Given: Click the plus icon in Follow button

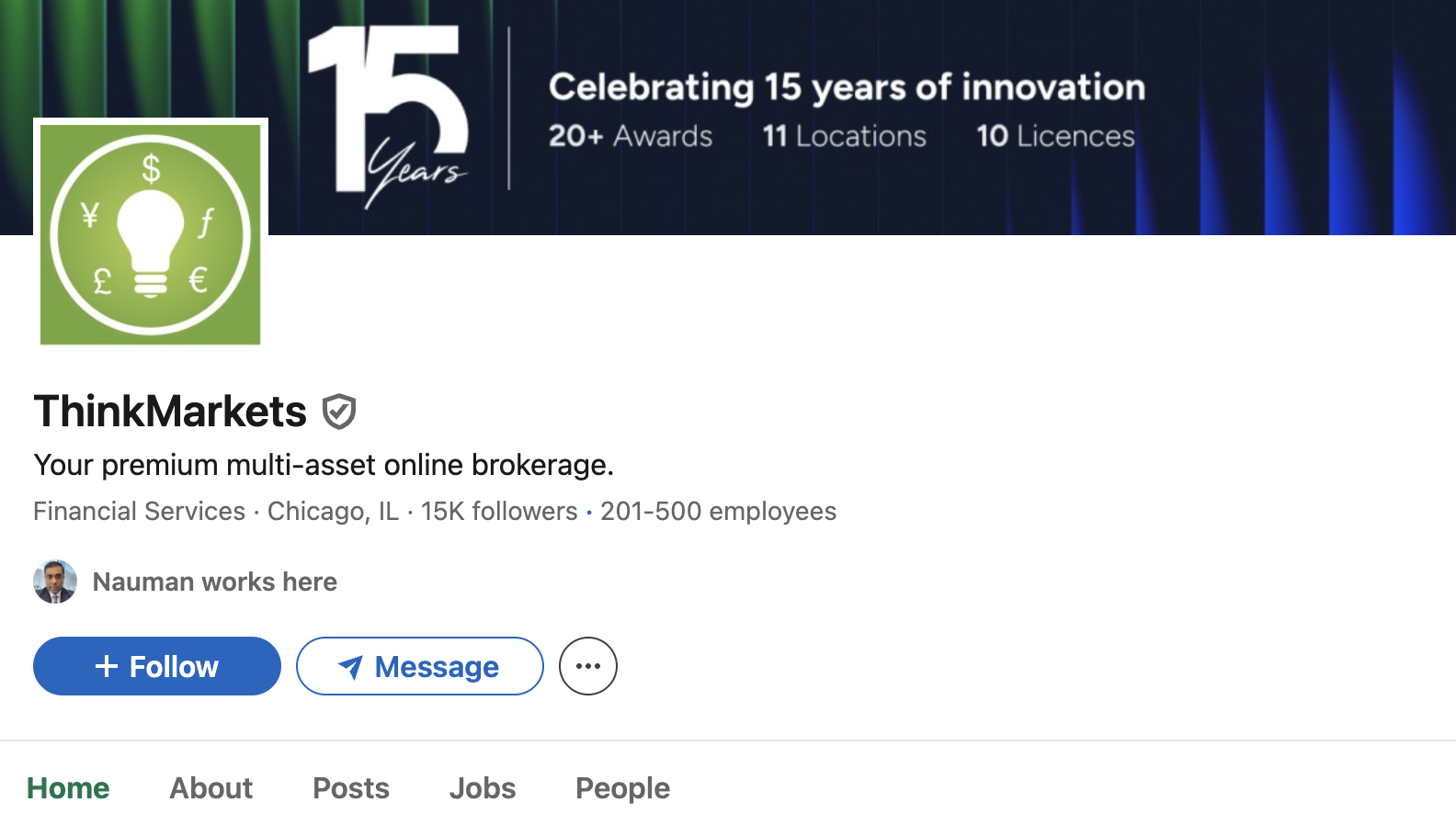Looking at the screenshot, I should (x=107, y=666).
